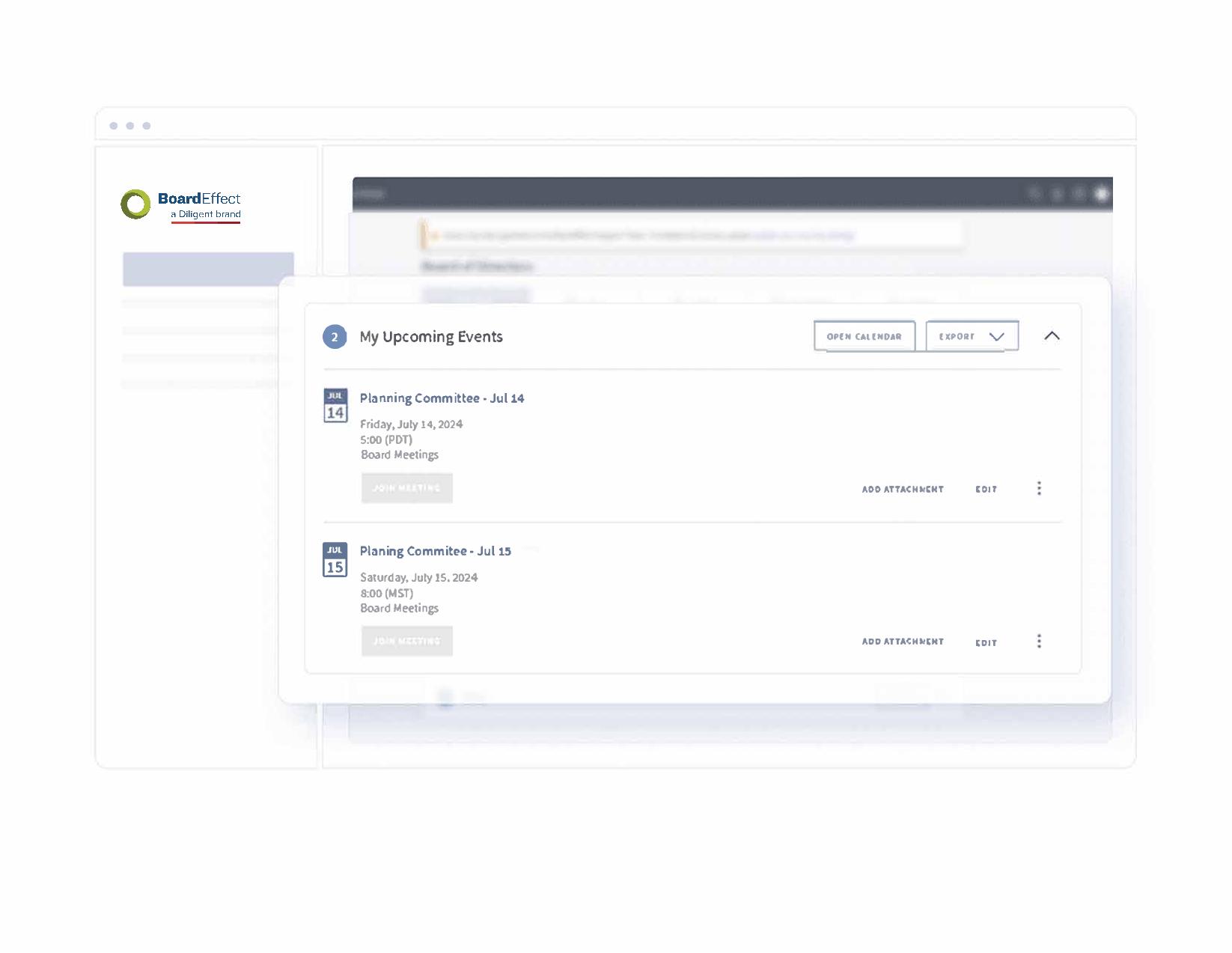Screen dimensions: 1232x953
Task: Select 'Friday, July 14, 2024' date text
Action: coord(411,424)
